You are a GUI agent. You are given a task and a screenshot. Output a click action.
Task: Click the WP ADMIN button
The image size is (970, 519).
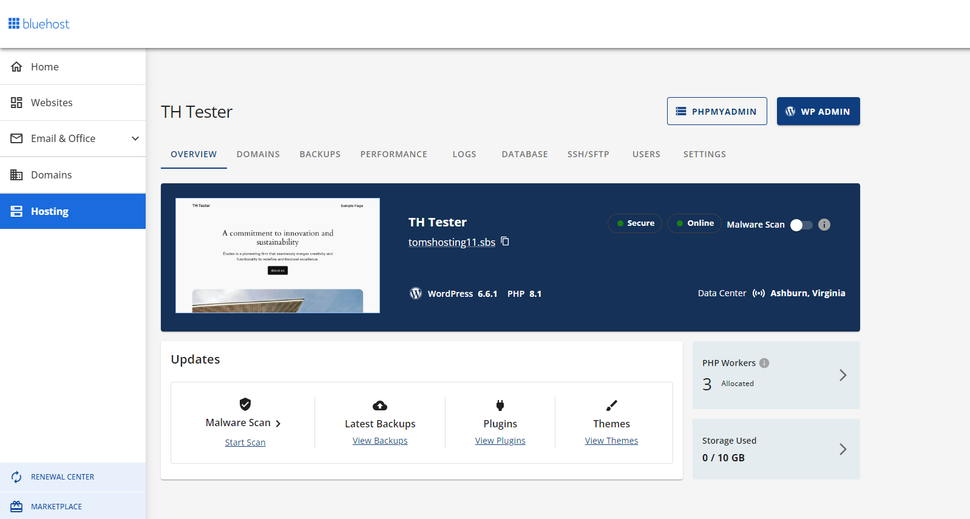[818, 111]
